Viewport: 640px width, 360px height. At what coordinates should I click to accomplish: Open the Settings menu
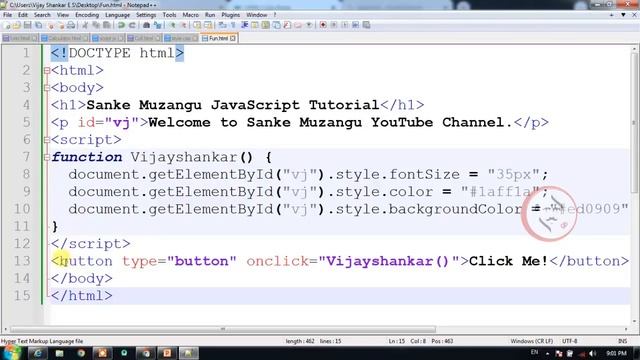point(146,15)
